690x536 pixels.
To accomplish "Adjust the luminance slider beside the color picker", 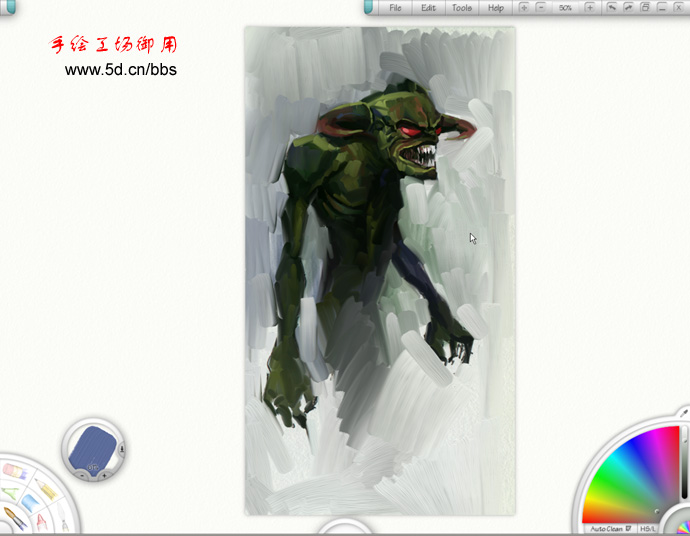I will click(x=685, y=462).
